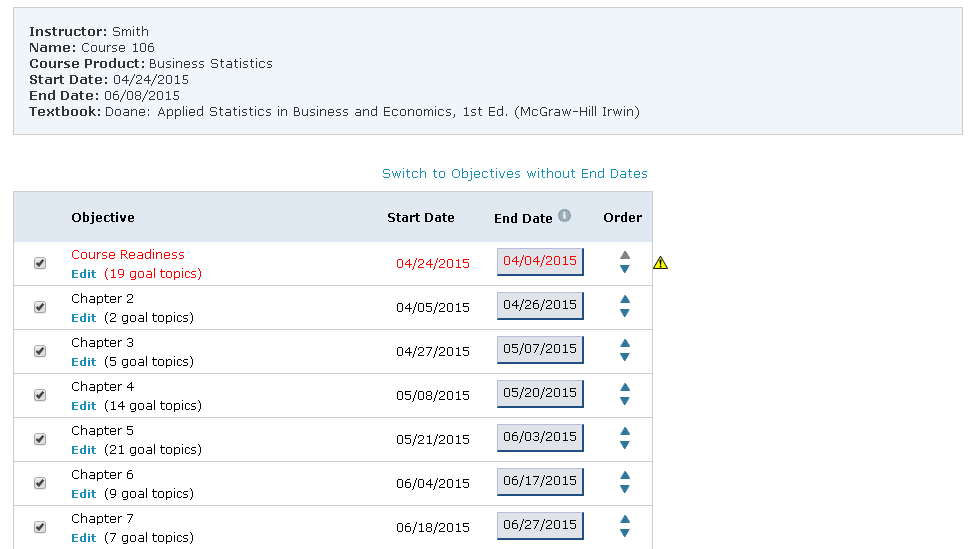The width and height of the screenshot is (980, 549).
Task: Move Course Readiness down with arrow
Action: pyautogui.click(x=625, y=269)
